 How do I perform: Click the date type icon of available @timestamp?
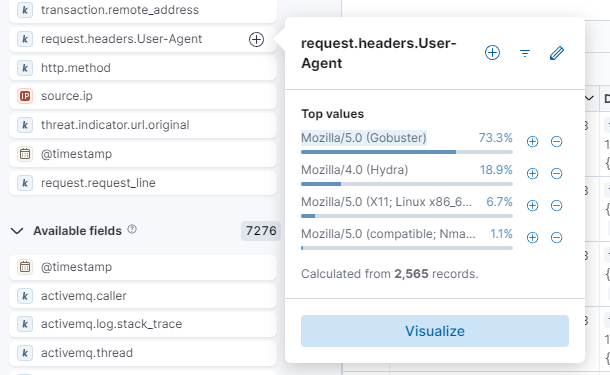tap(25, 267)
